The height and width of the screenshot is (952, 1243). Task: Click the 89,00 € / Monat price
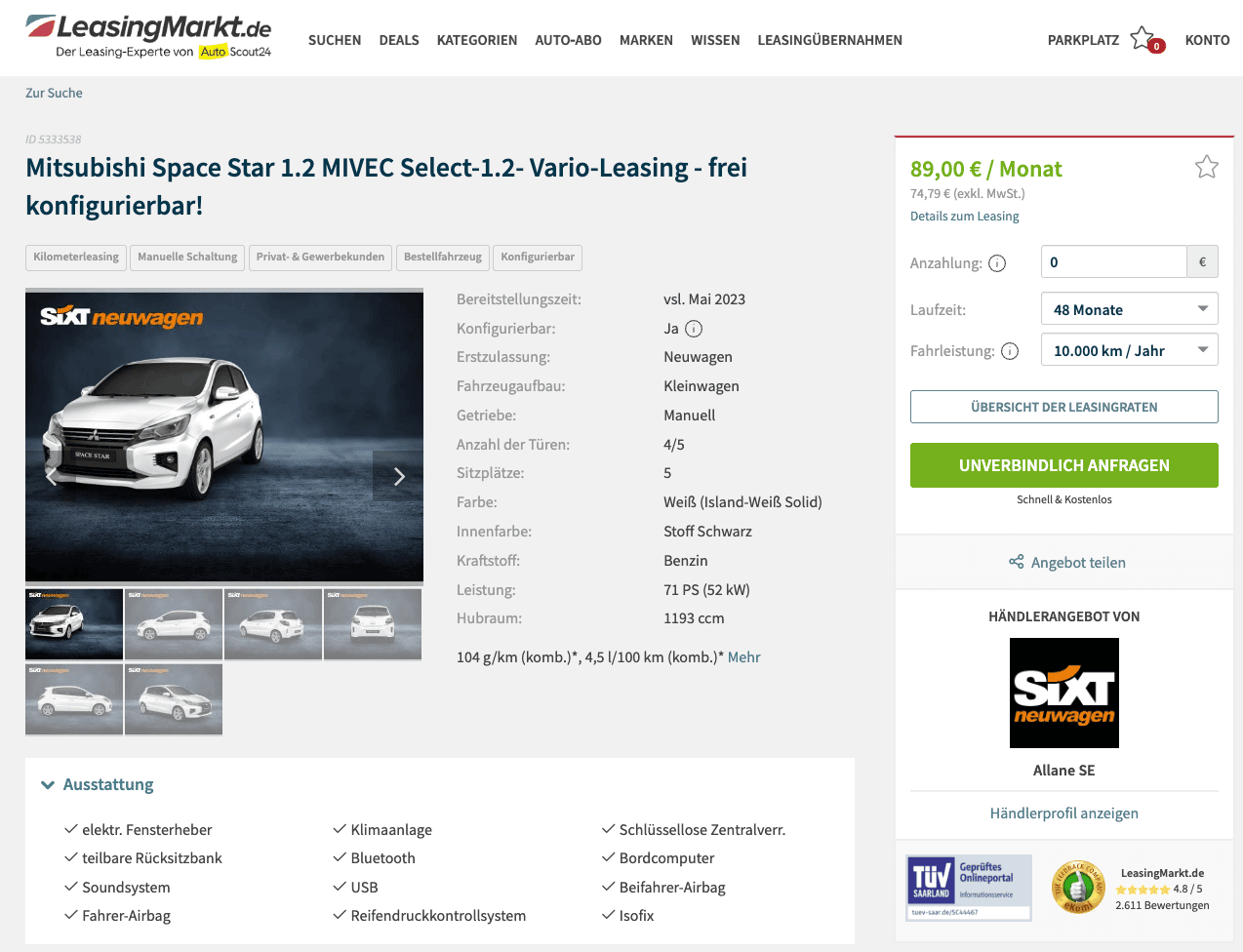pyautogui.click(x=985, y=169)
